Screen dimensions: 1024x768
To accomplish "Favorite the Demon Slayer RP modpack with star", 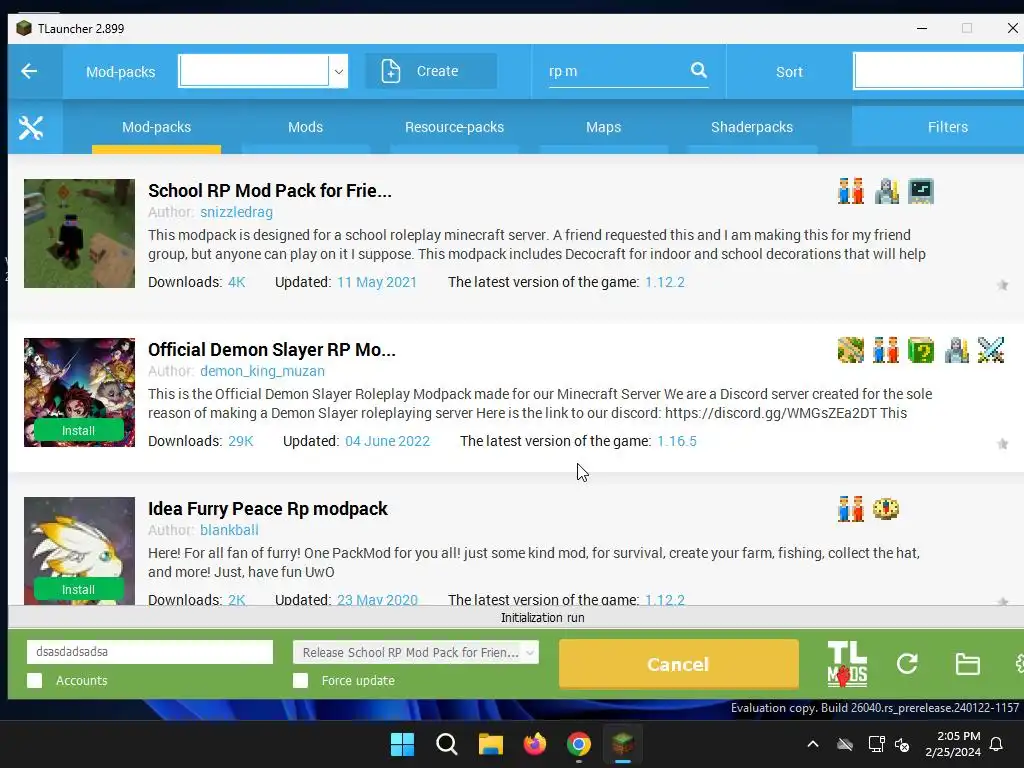I will tap(1002, 444).
